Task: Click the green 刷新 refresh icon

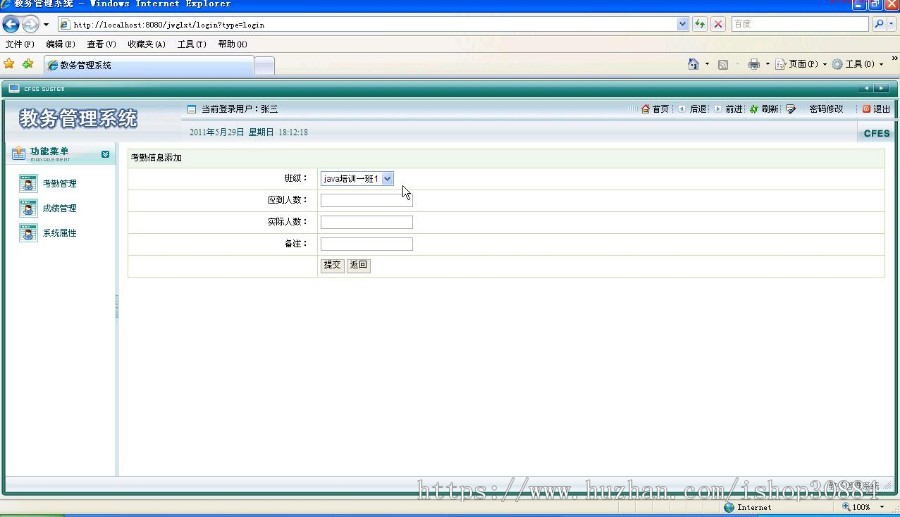Action: pyautogui.click(x=754, y=109)
